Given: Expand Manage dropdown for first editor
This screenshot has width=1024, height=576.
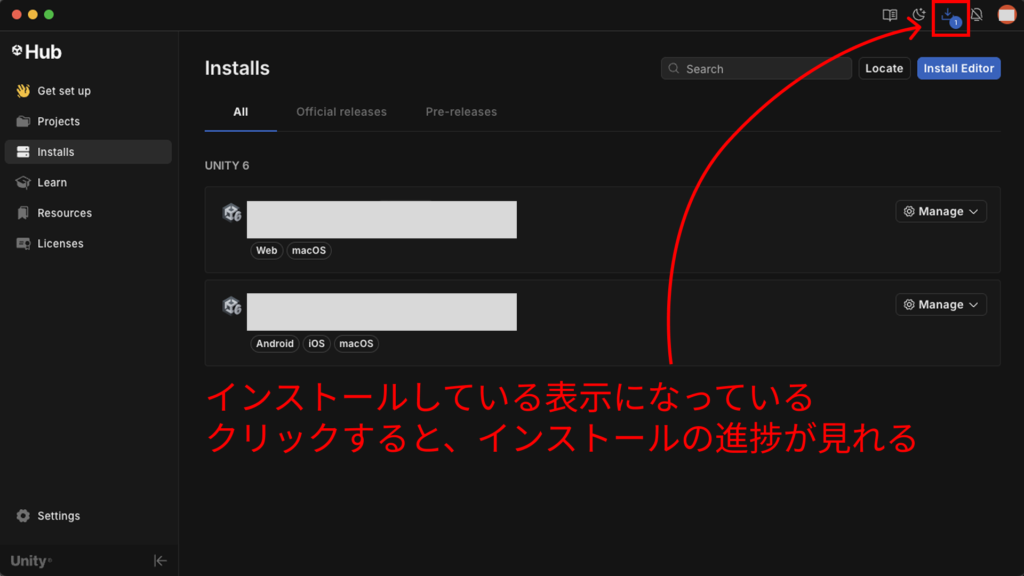Looking at the screenshot, I should (x=940, y=212).
